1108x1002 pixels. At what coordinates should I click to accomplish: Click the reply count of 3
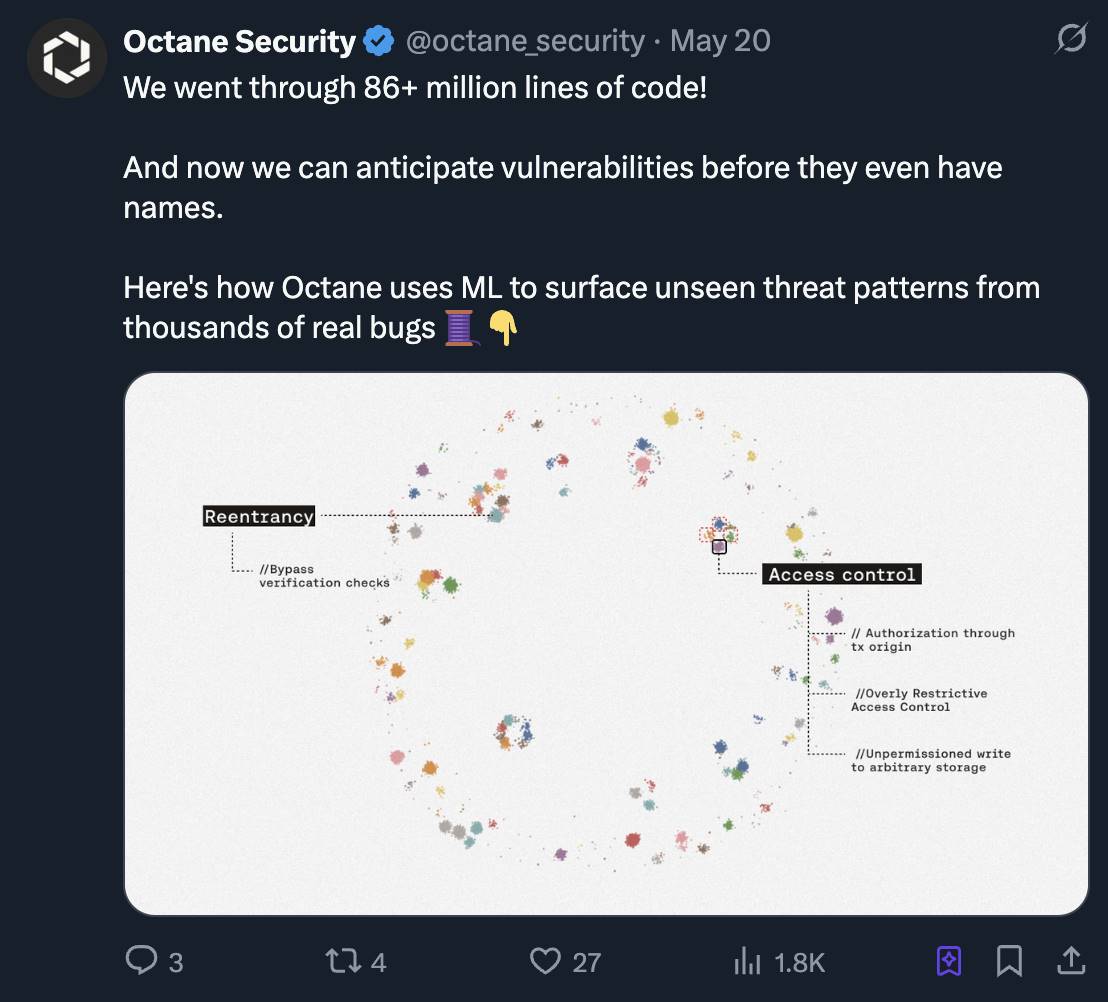tap(176, 962)
